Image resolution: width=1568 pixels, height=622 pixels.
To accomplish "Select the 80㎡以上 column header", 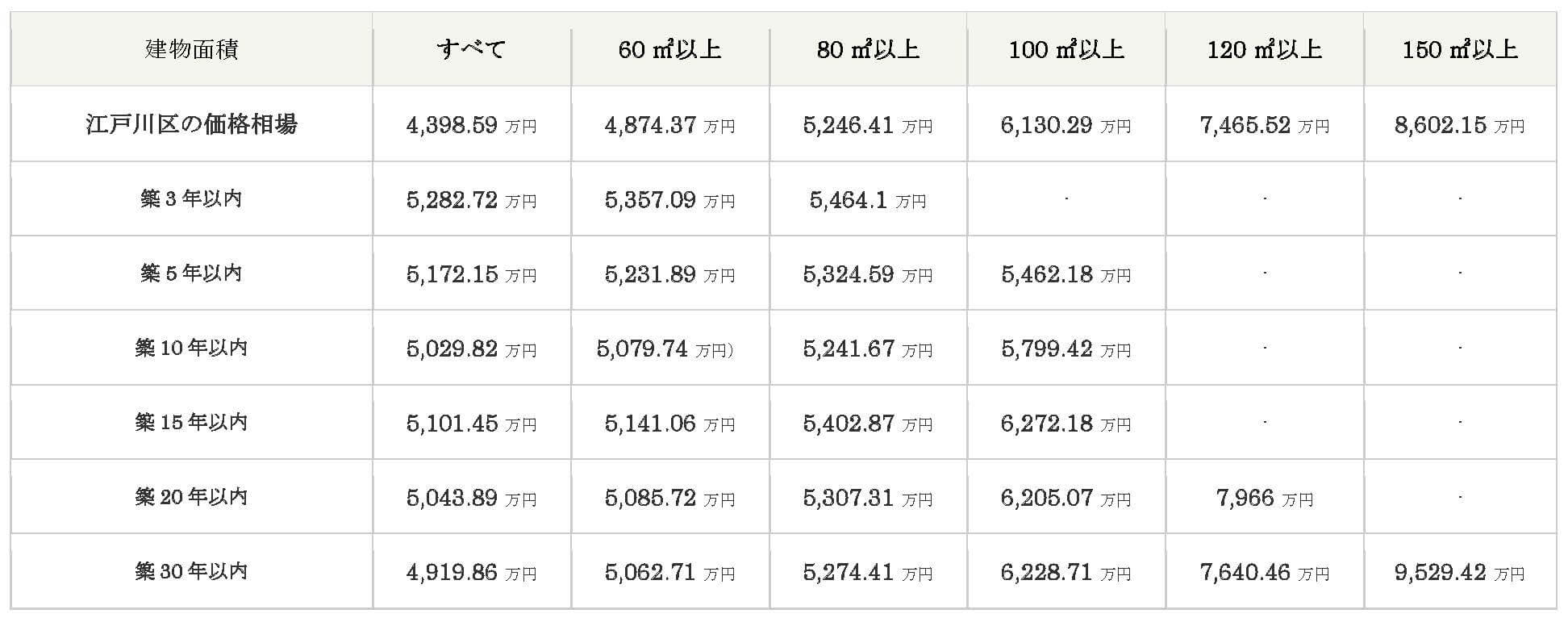I will (869, 49).
